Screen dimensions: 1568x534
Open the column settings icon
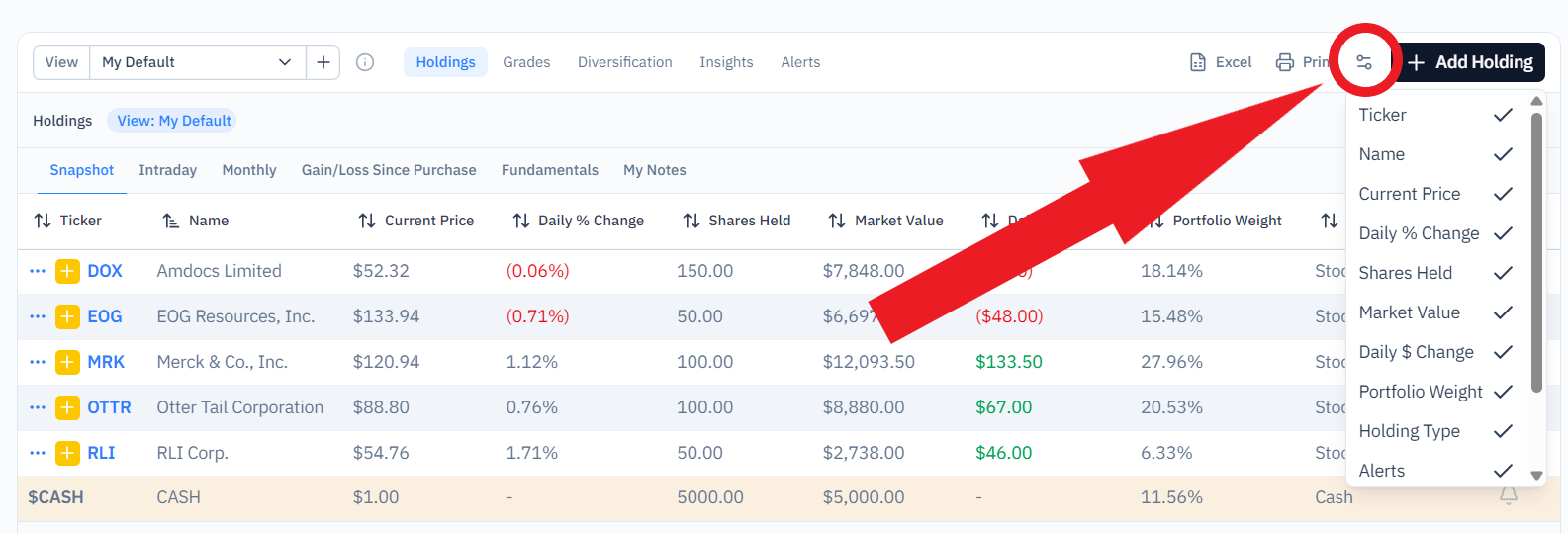coord(1364,62)
